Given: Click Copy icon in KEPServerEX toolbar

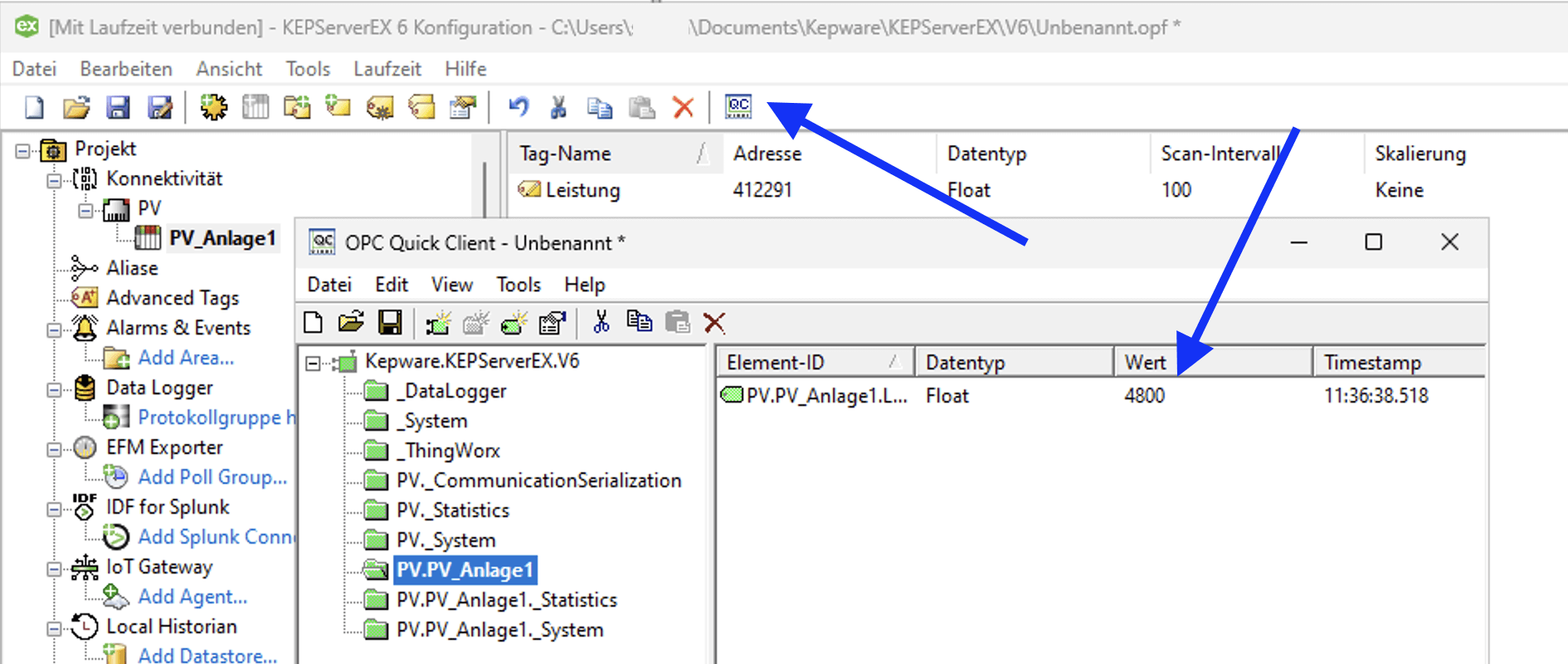Looking at the screenshot, I should (x=600, y=107).
